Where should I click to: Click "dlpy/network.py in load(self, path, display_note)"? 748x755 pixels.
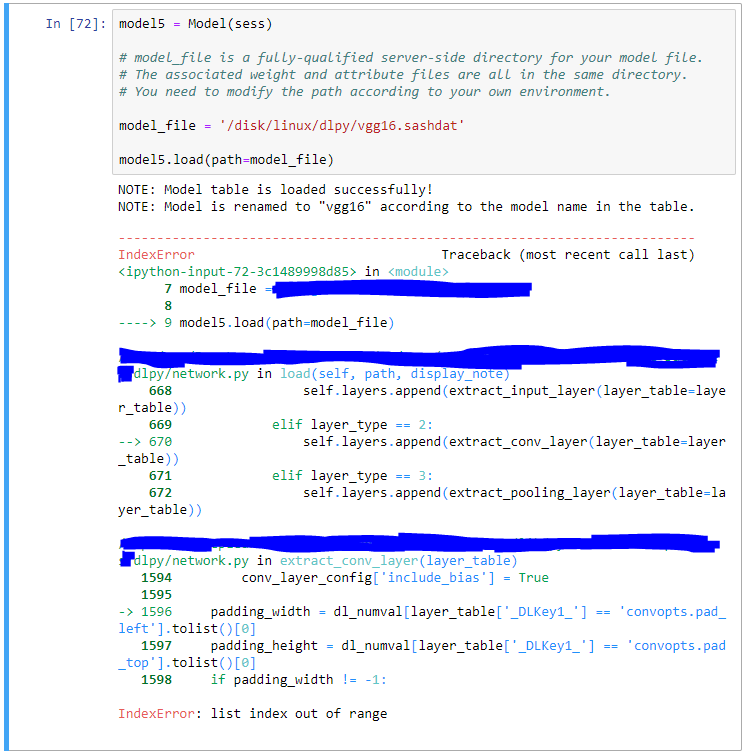(x=321, y=374)
